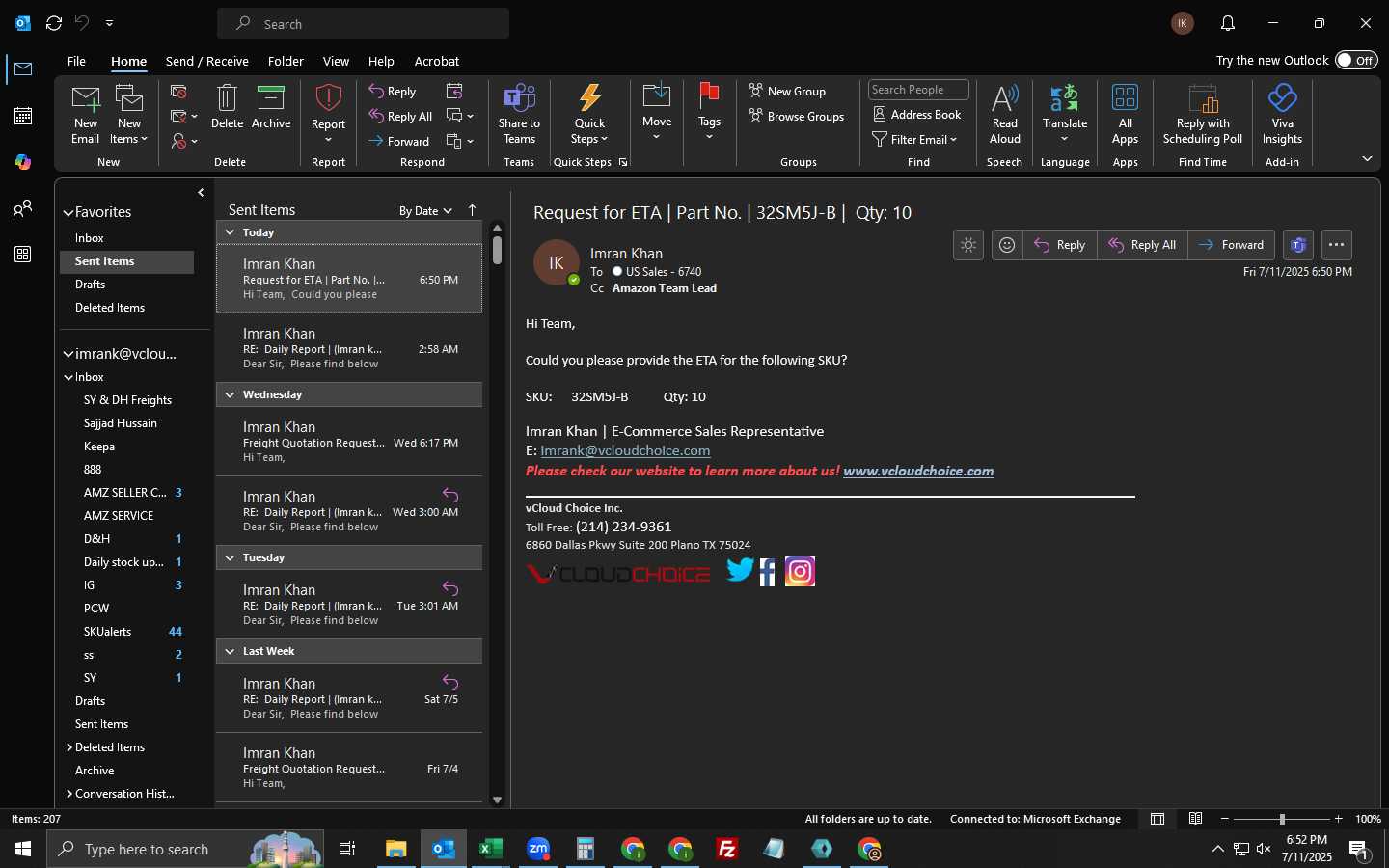Screen dimensions: 1389x868
Task: Open the Folder tab
Action: pos(286,61)
